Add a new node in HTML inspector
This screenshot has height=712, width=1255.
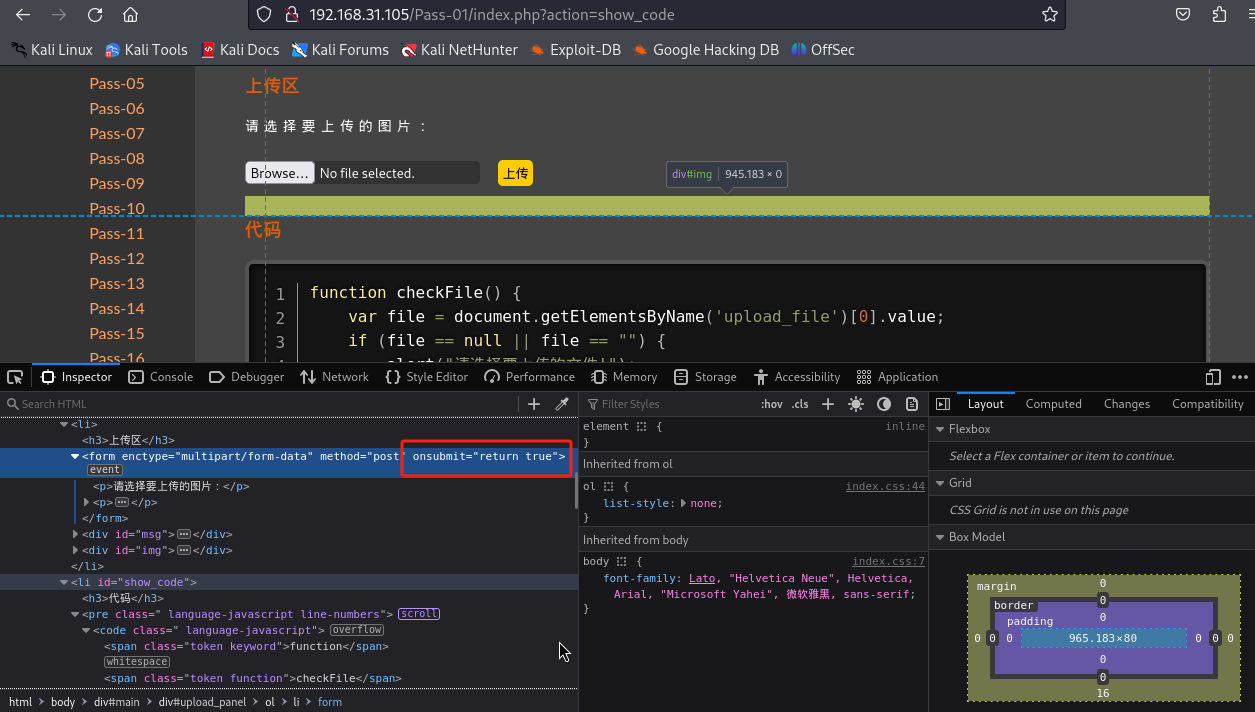[534, 404]
